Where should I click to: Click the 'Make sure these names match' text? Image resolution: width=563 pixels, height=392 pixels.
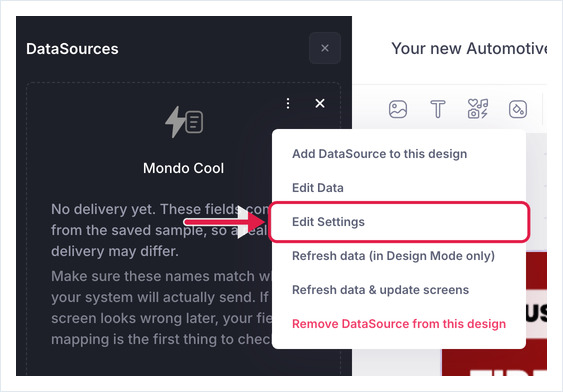(x=161, y=308)
